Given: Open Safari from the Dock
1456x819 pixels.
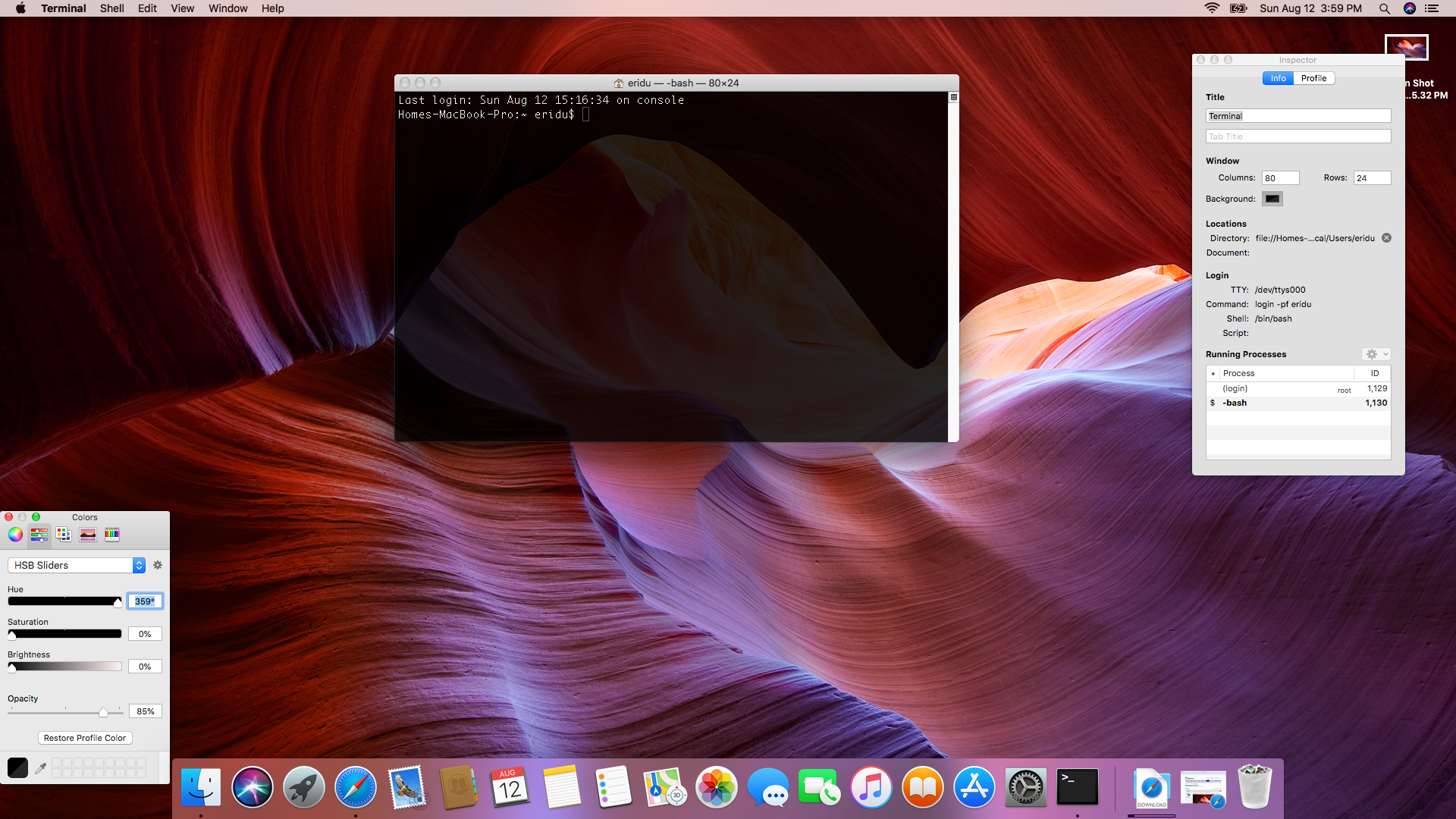Looking at the screenshot, I should pos(356,787).
